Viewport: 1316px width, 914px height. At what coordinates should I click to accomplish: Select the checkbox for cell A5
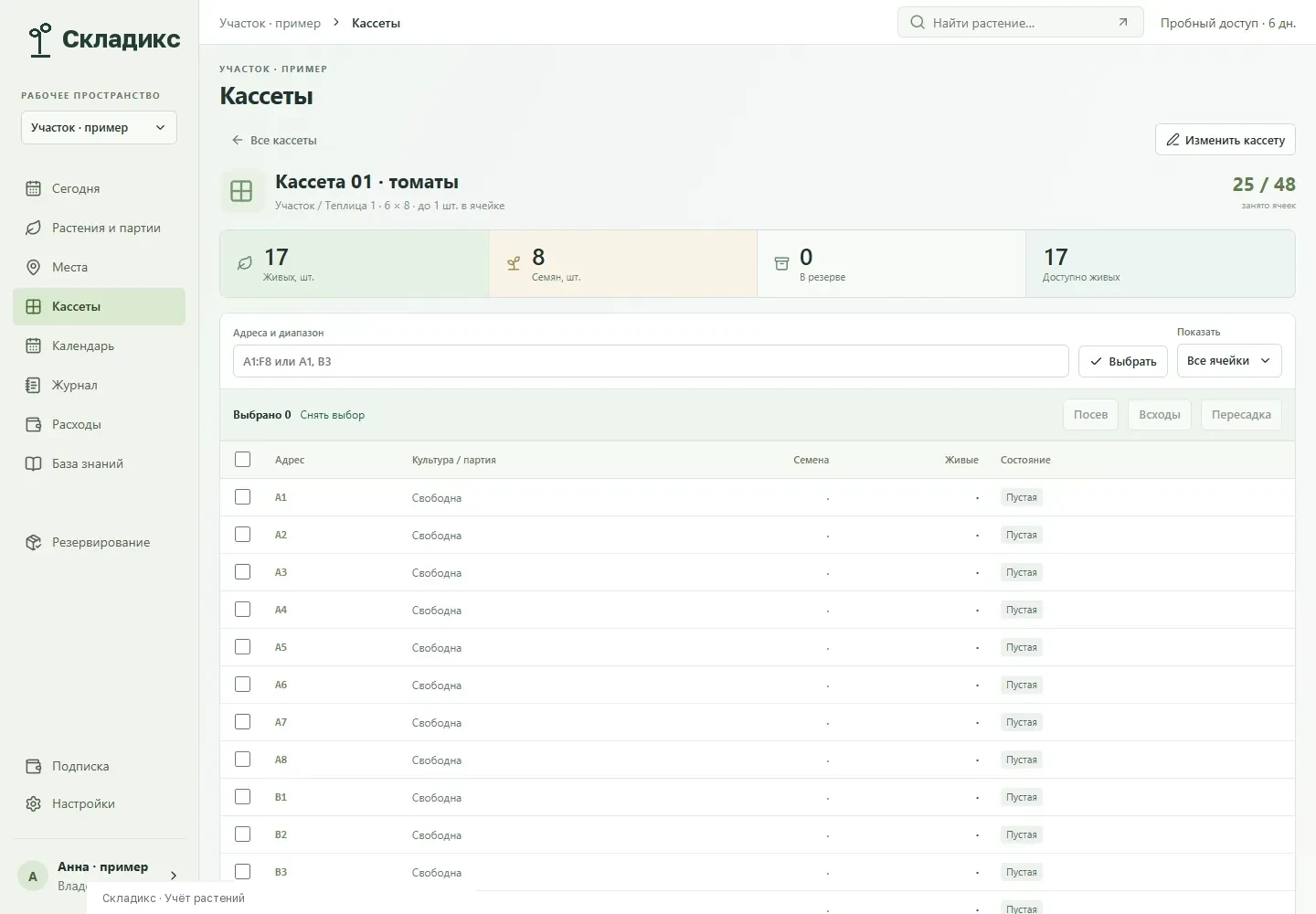click(x=242, y=647)
